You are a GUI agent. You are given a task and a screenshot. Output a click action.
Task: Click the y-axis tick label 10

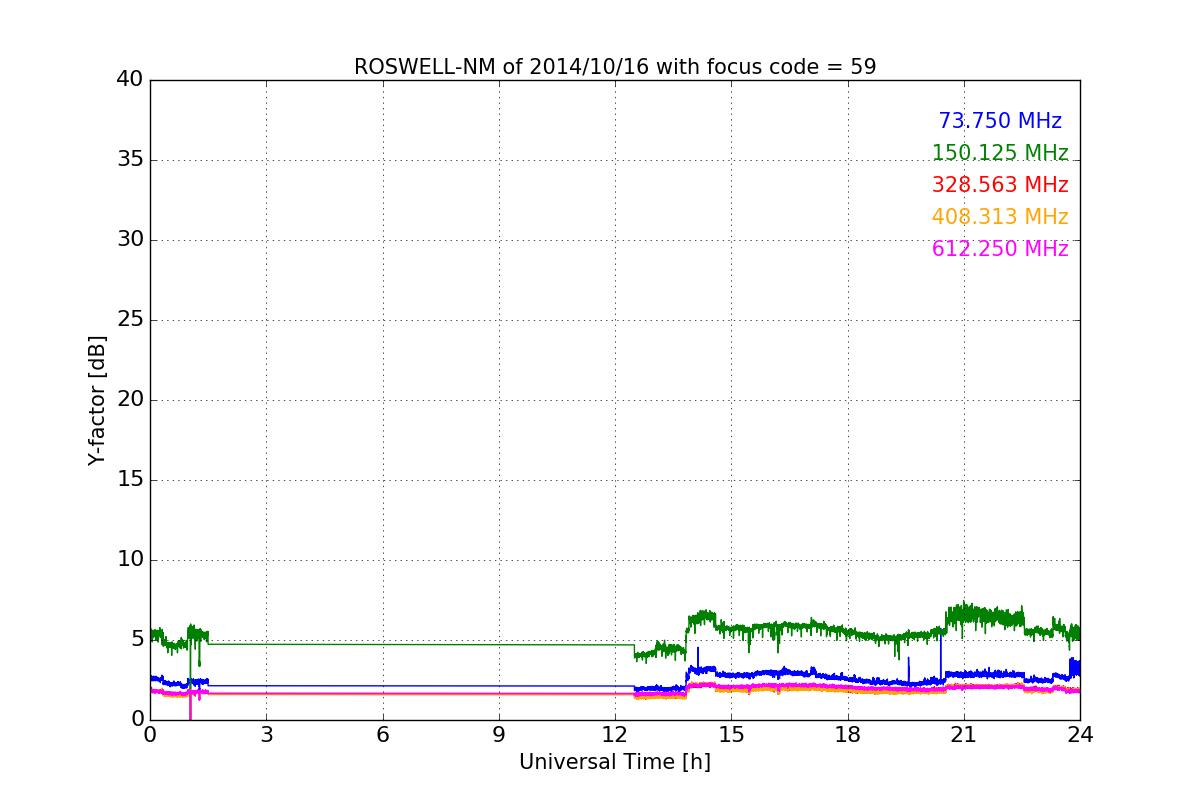click(x=130, y=560)
